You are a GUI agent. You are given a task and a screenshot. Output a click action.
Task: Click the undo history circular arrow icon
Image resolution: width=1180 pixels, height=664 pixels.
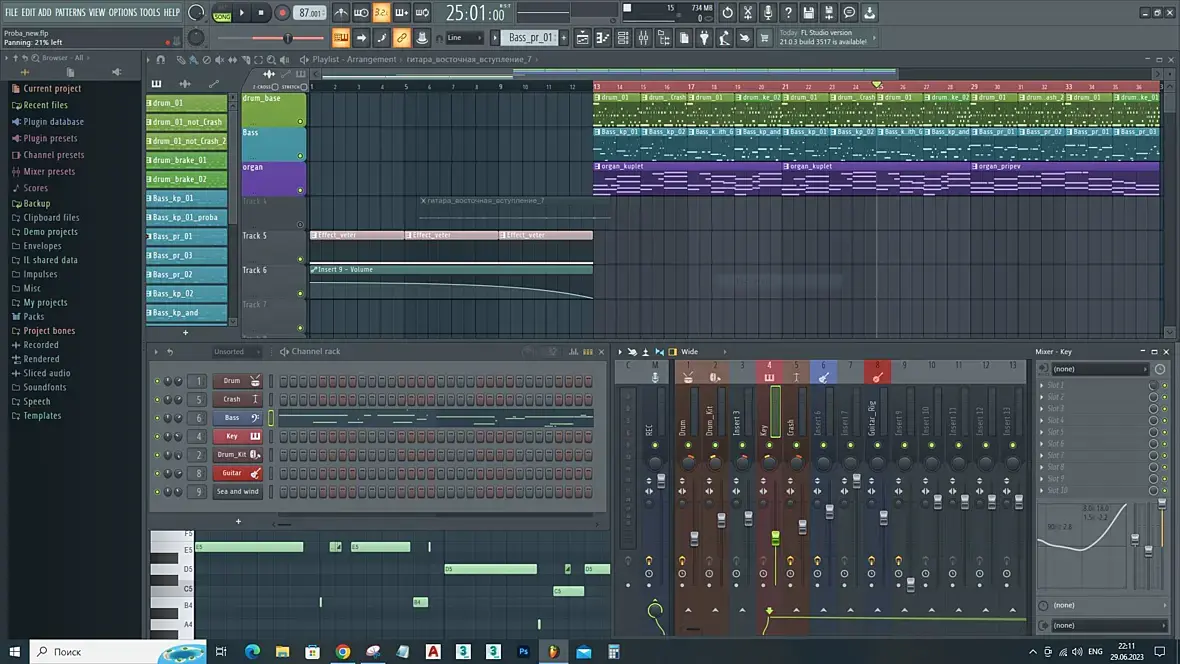727,13
